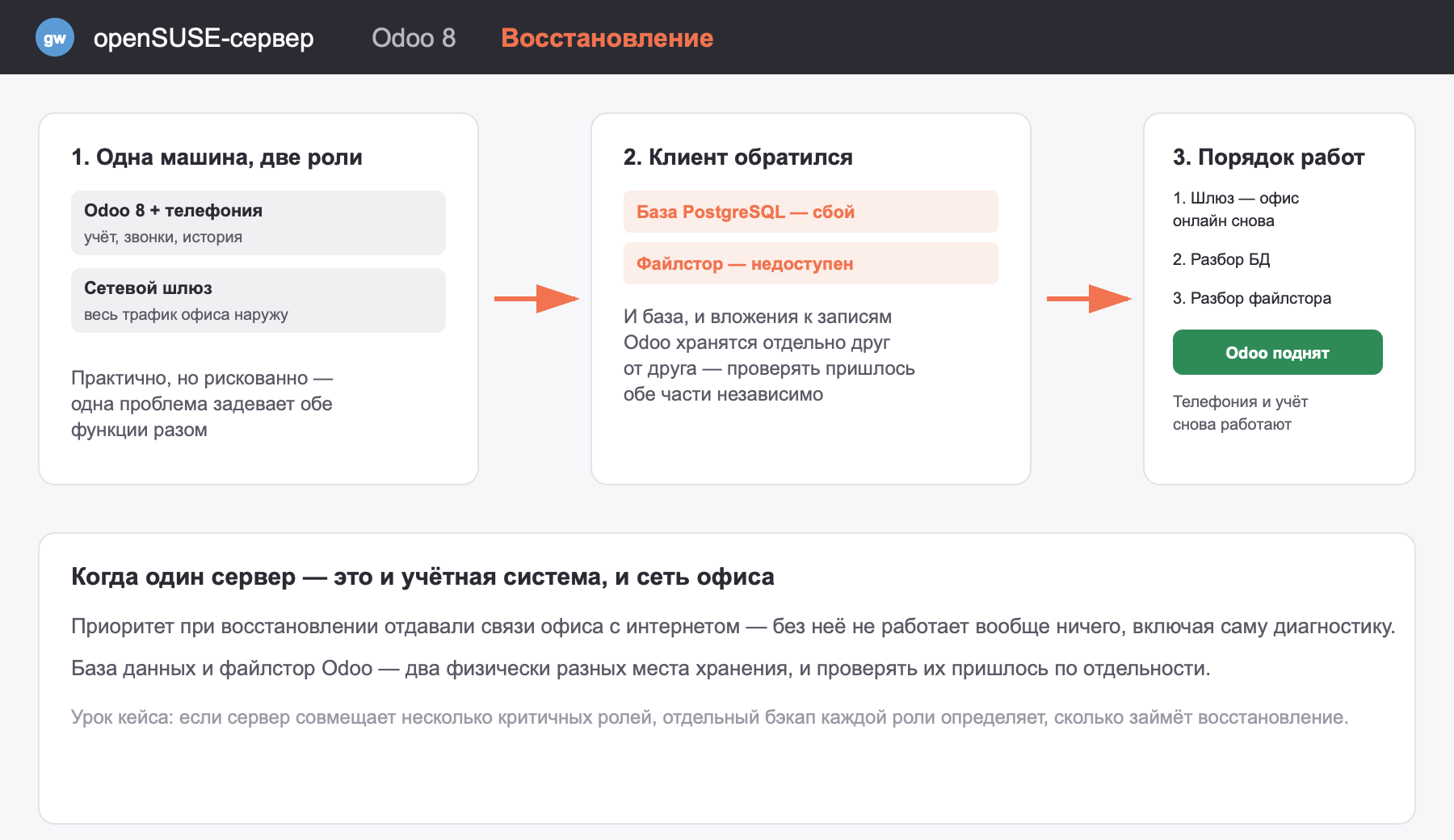Click the subtitle учёт, звонки, история
Image resolution: width=1454 pixels, height=840 pixels.
[163, 237]
